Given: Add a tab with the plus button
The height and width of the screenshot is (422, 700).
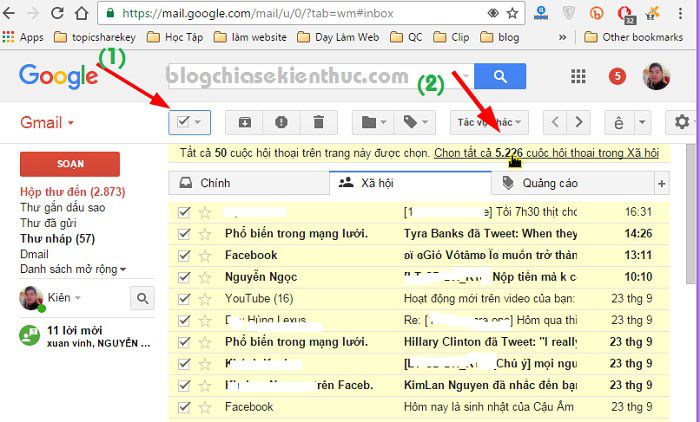Looking at the screenshot, I should [x=661, y=183].
